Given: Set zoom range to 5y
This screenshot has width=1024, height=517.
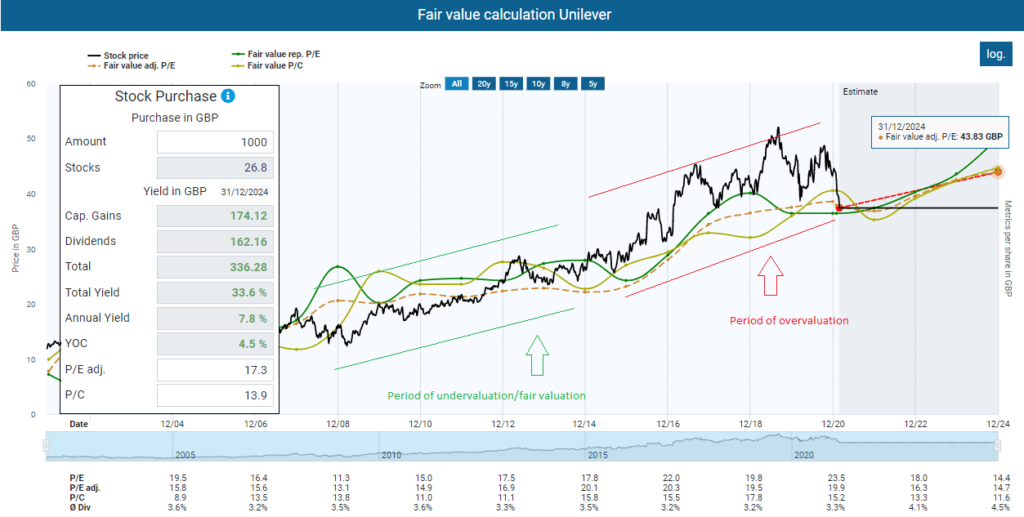Looking at the screenshot, I should point(592,84).
